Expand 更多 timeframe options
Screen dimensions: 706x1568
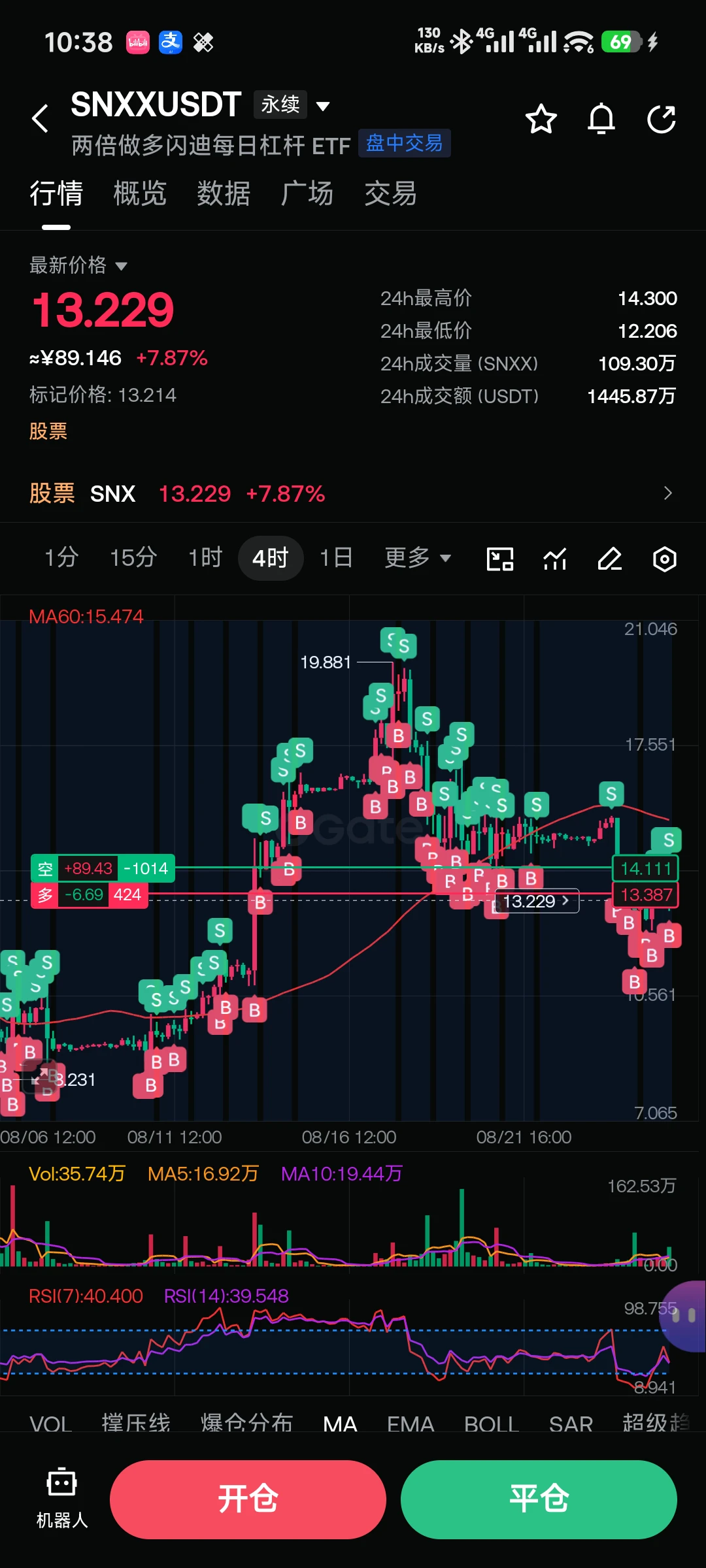[418, 558]
